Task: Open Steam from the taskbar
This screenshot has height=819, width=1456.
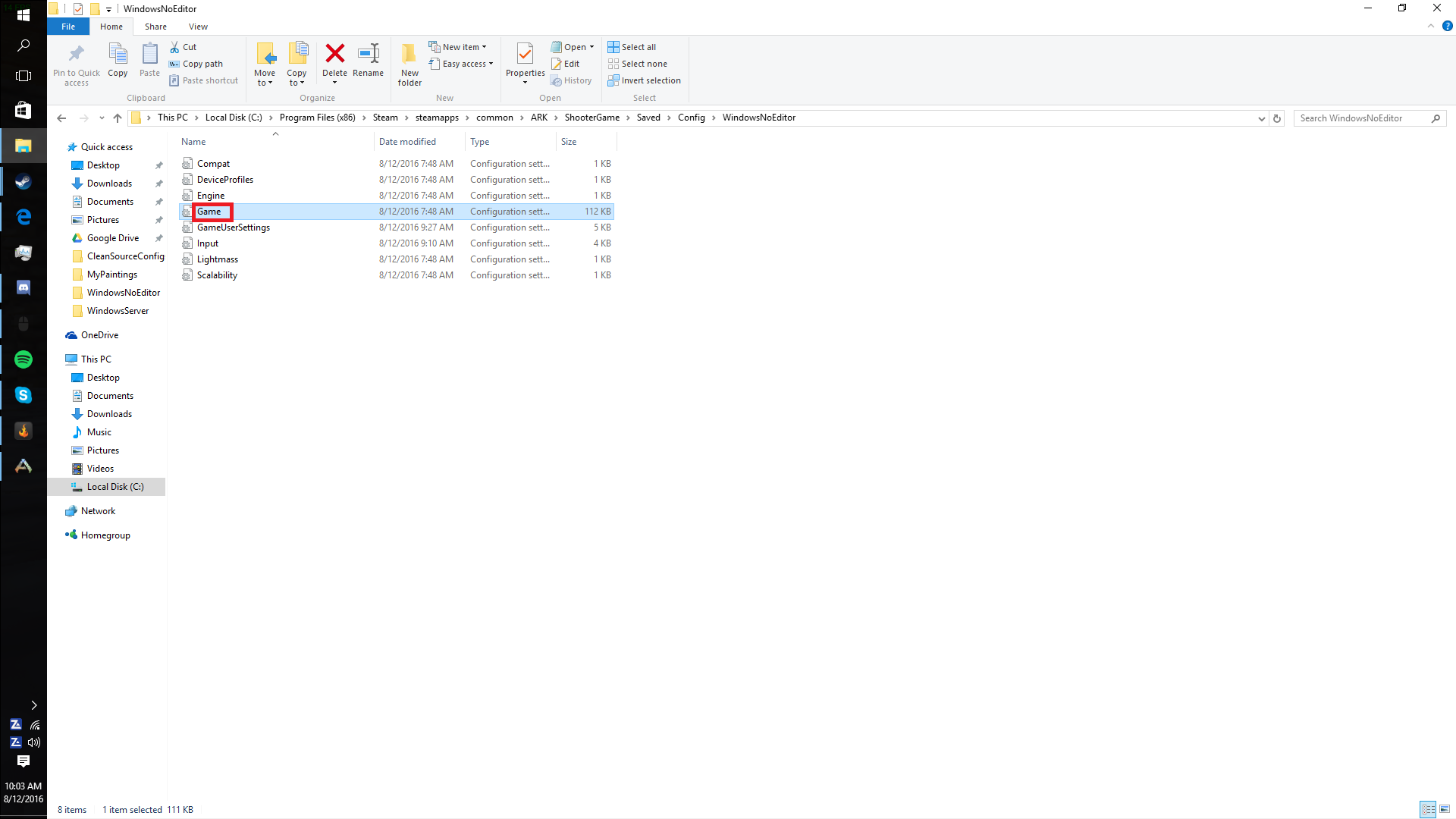Action: pyautogui.click(x=24, y=182)
